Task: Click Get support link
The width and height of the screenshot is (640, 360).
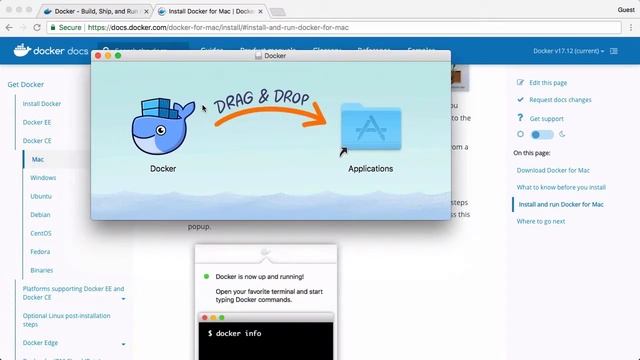Action: pyautogui.click(x=546, y=118)
